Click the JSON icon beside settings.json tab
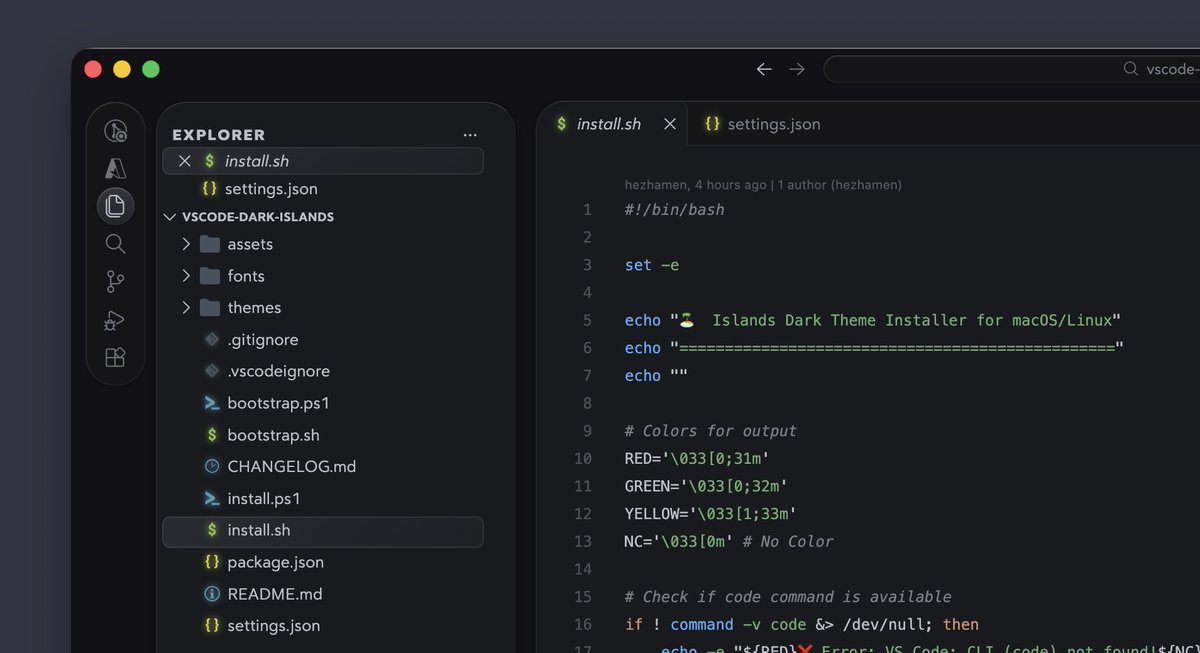The width and height of the screenshot is (1200, 653). [712, 124]
